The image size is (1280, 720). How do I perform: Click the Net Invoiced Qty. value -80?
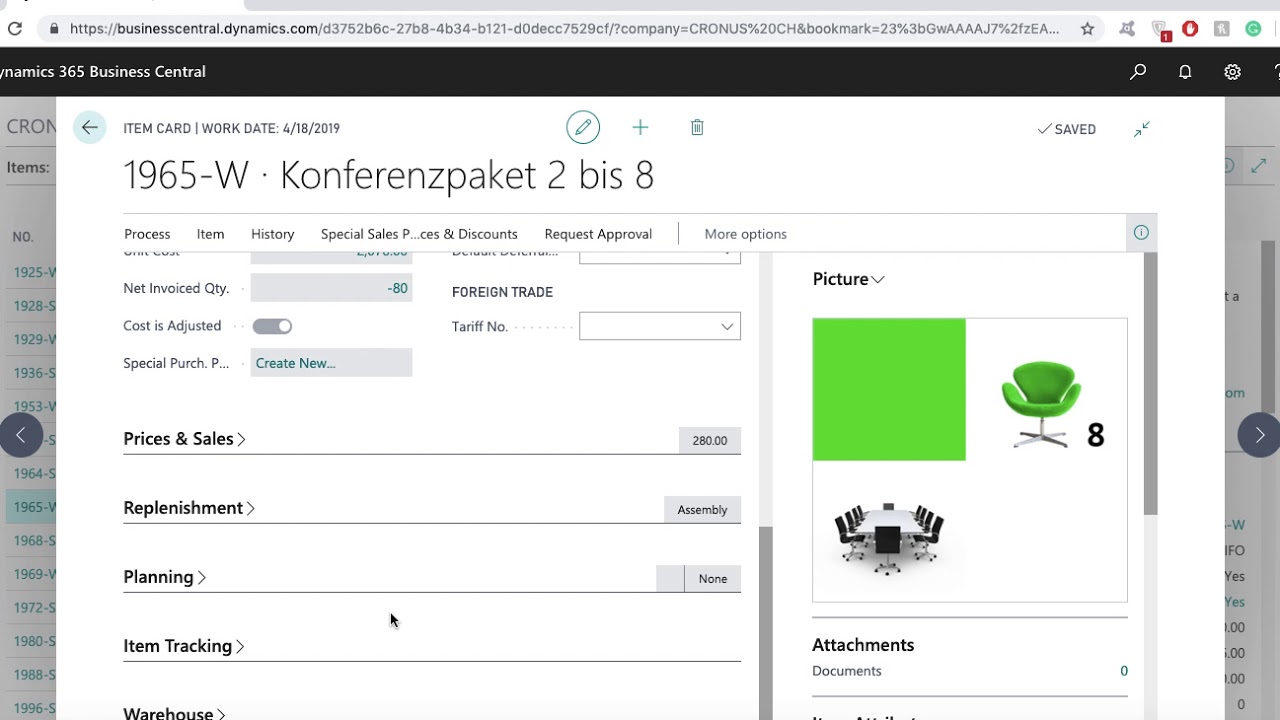[331, 288]
